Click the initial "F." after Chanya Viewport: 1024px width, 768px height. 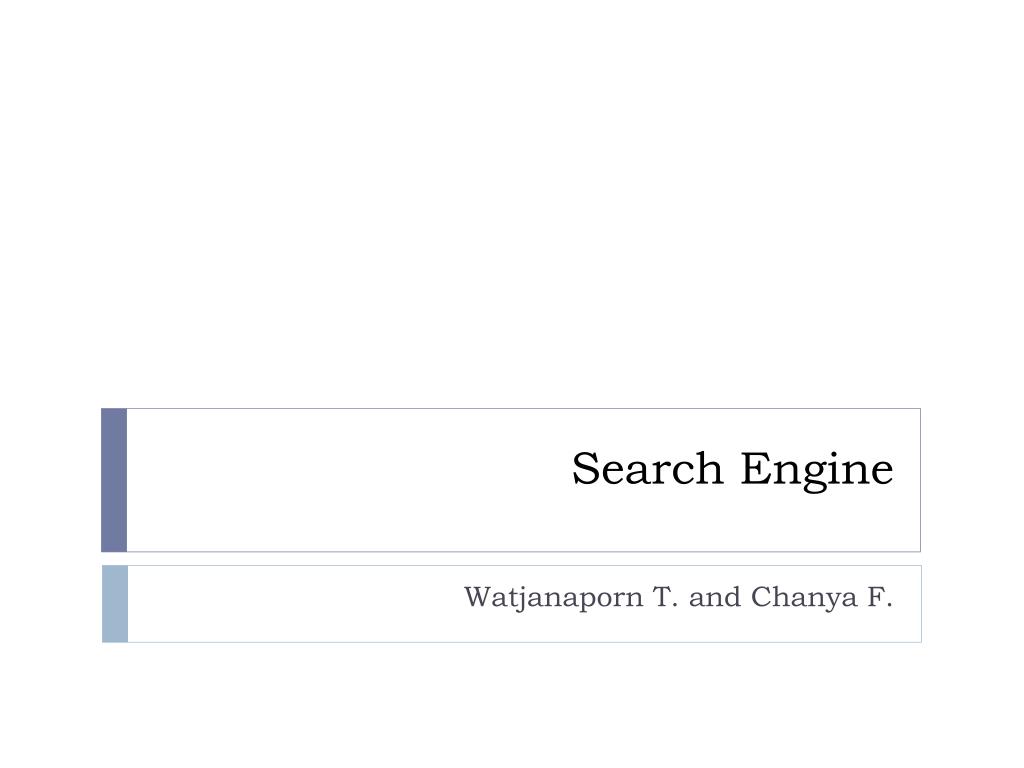tap(880, 597)
